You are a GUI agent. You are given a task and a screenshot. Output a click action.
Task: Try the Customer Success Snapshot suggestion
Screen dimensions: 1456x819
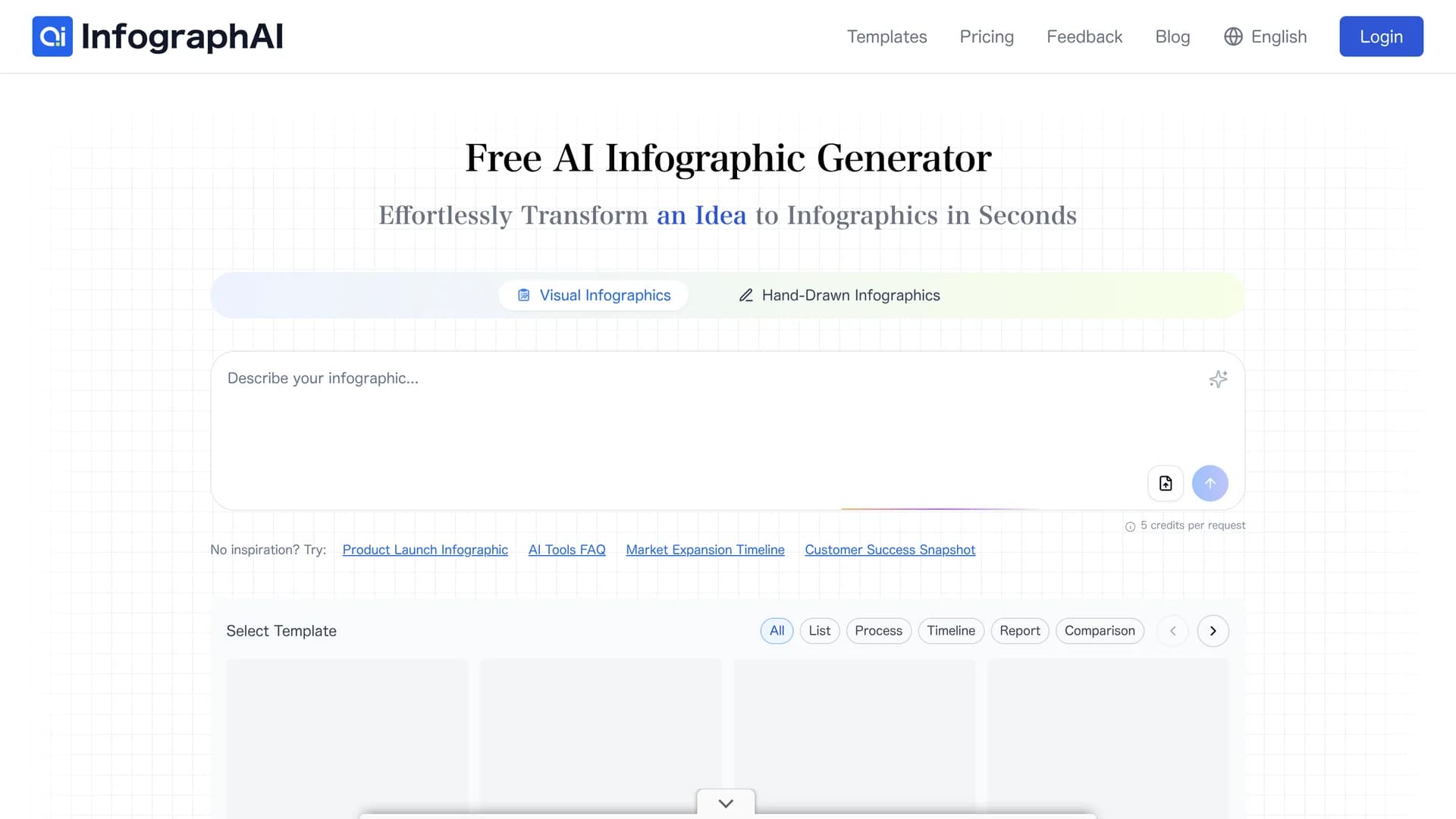coord(890,550)
